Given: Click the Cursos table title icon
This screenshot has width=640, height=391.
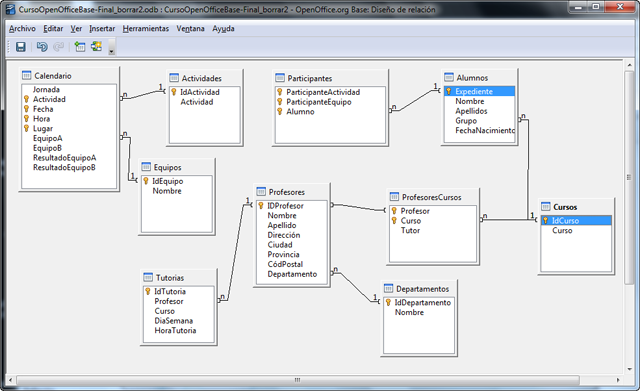Looking at the screenshot, I should (x=546, y=207).
